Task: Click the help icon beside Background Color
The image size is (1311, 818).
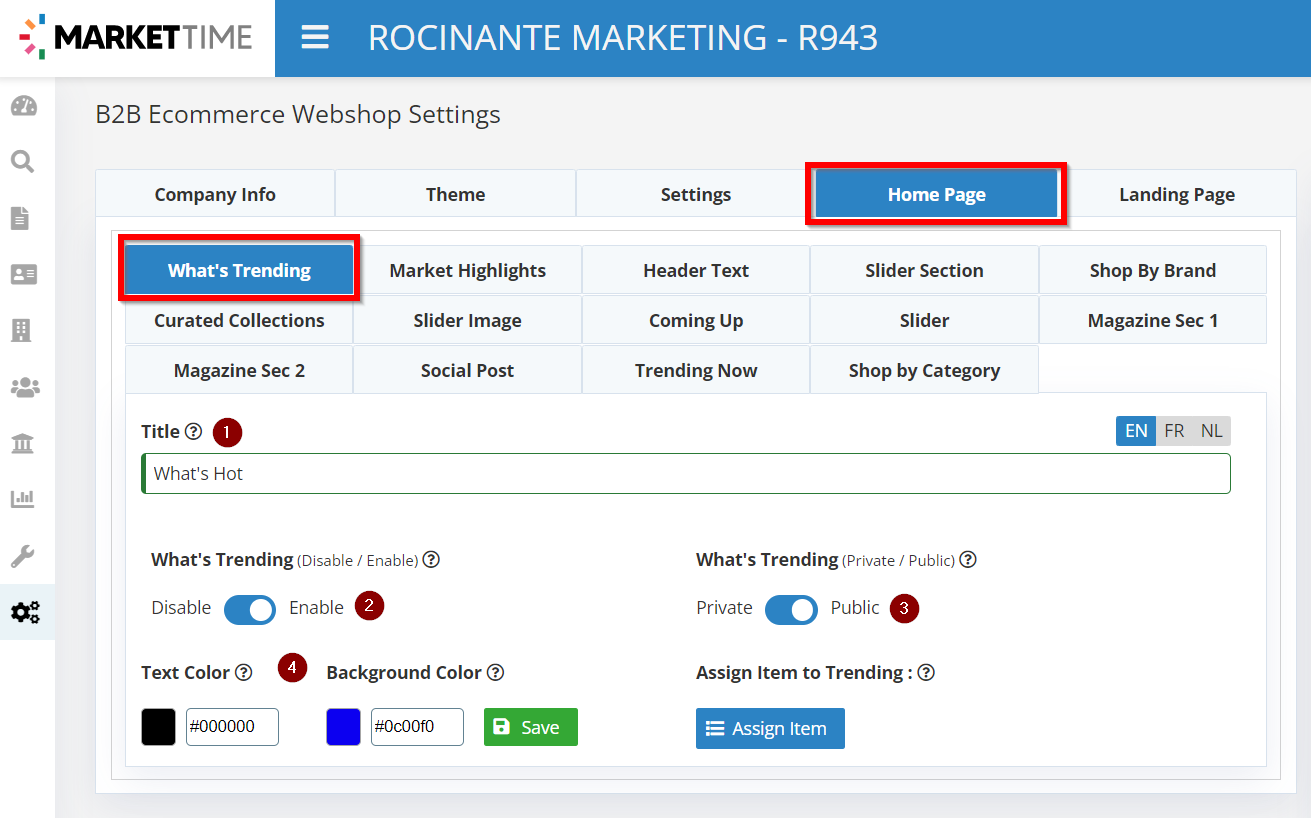Action: tap(495, 673)
